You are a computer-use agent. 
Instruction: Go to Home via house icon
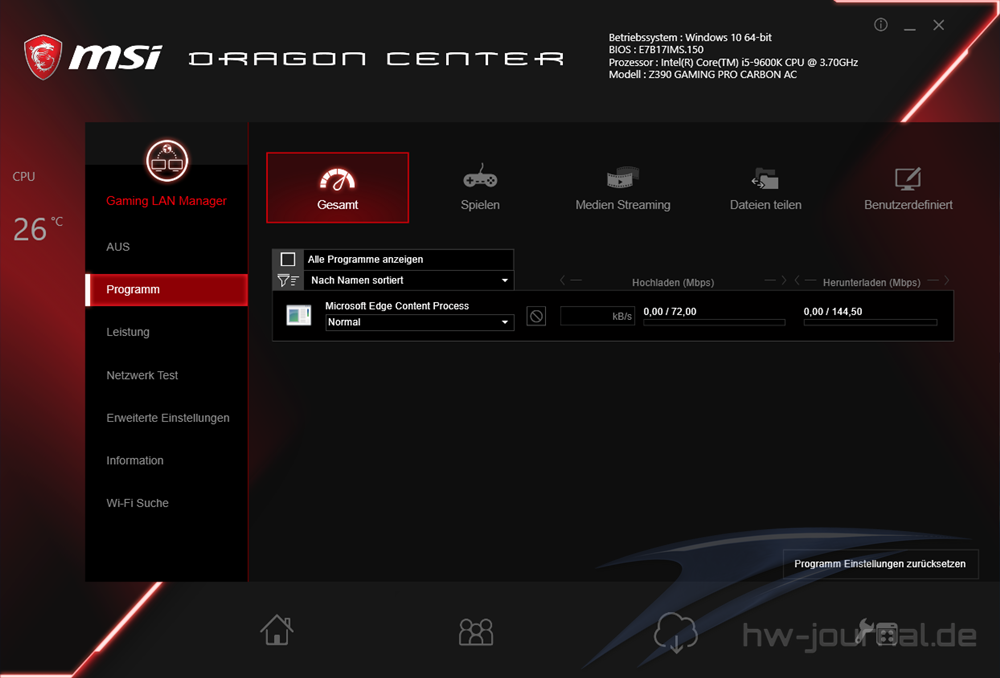coord(277,630)
